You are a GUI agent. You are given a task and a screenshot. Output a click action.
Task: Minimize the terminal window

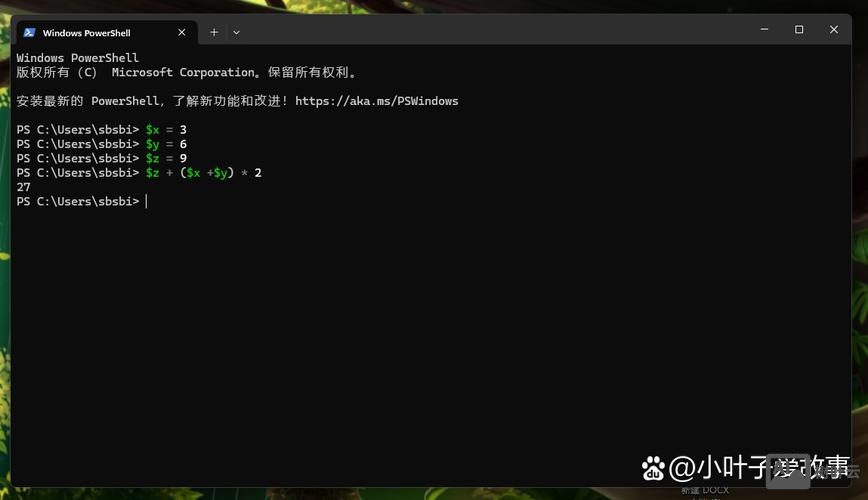pos(764,30)
